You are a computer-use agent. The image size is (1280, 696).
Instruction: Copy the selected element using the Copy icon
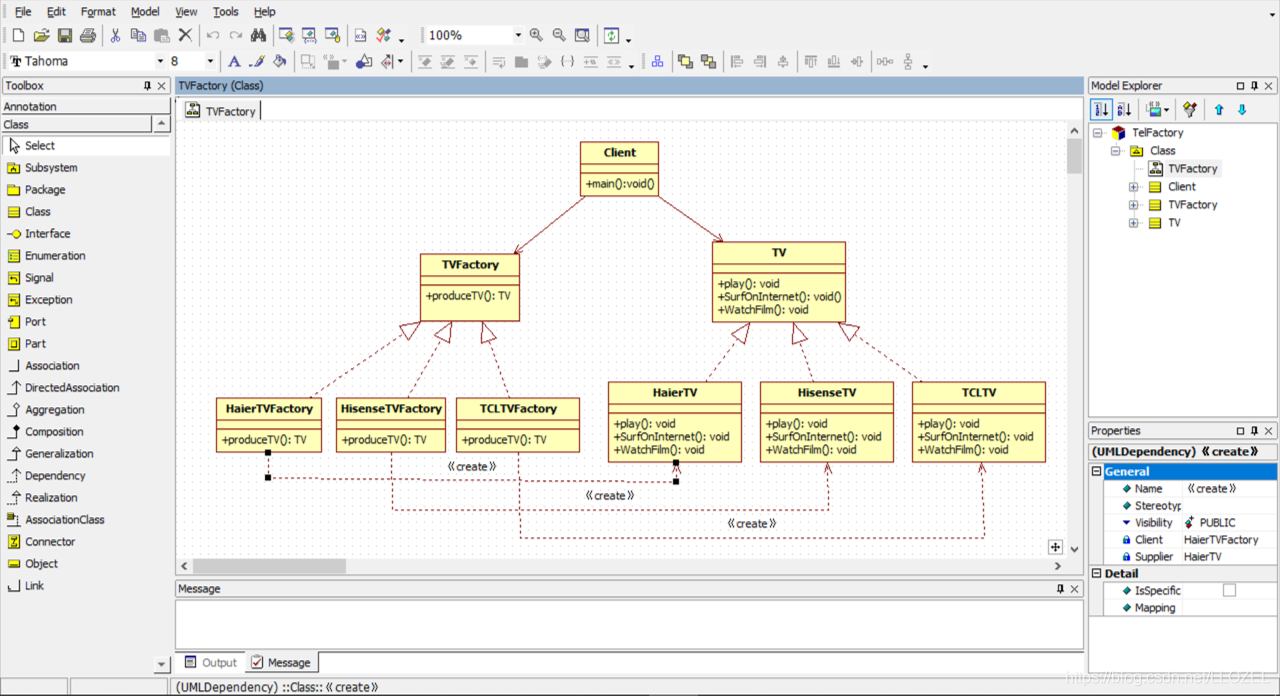138,35
